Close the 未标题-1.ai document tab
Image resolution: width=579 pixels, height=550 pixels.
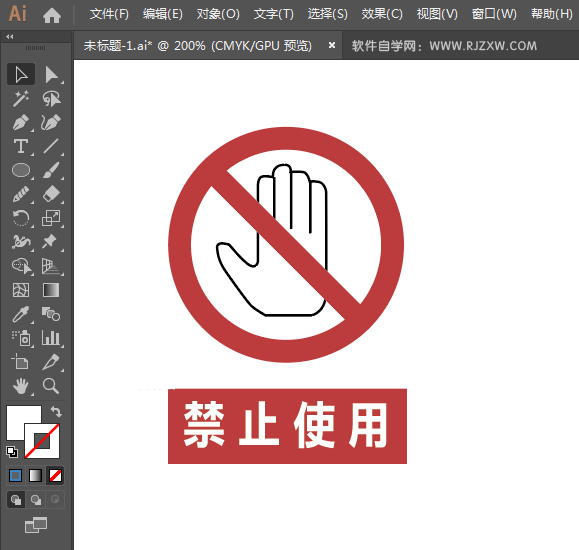pyautogui.click(x=332, y=45)
